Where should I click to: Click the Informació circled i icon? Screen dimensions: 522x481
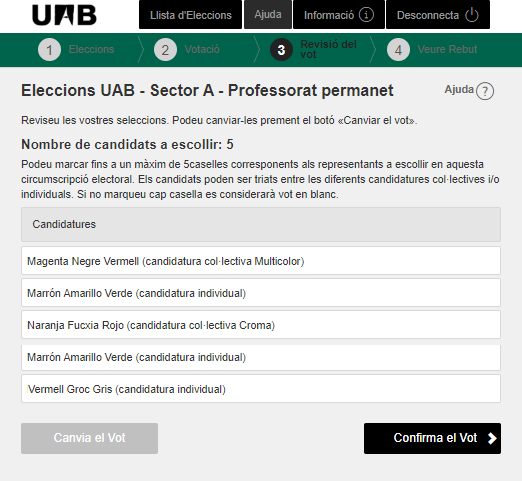point(366,15)
